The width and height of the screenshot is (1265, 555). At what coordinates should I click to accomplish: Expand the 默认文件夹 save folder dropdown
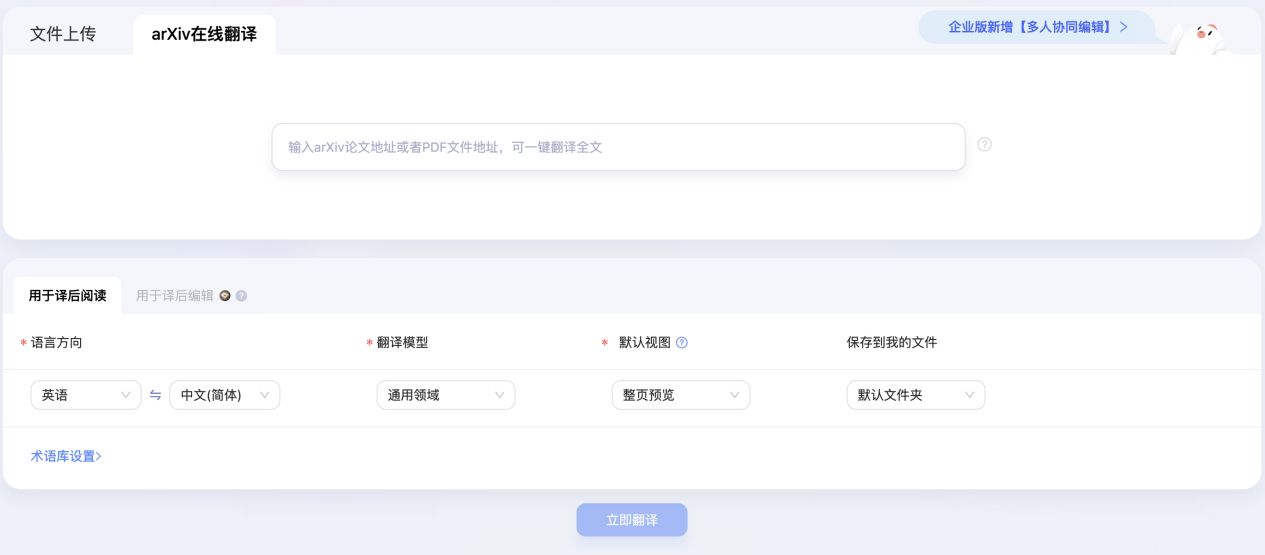point(916,395)
